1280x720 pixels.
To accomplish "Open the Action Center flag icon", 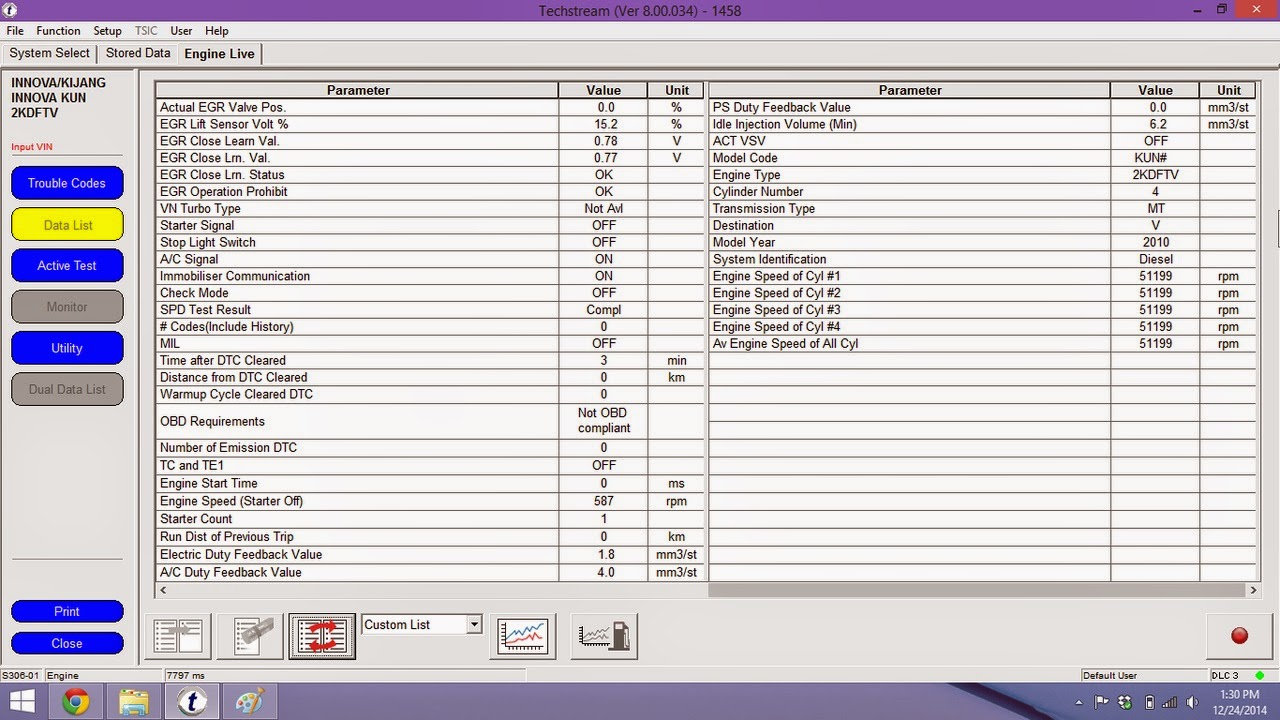I will pyautogui.click(x=1103, y=703).
